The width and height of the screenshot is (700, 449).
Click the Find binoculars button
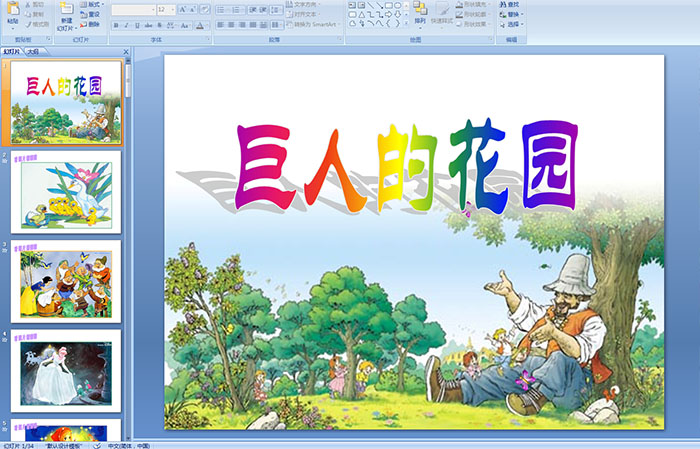tap(509, 4)
